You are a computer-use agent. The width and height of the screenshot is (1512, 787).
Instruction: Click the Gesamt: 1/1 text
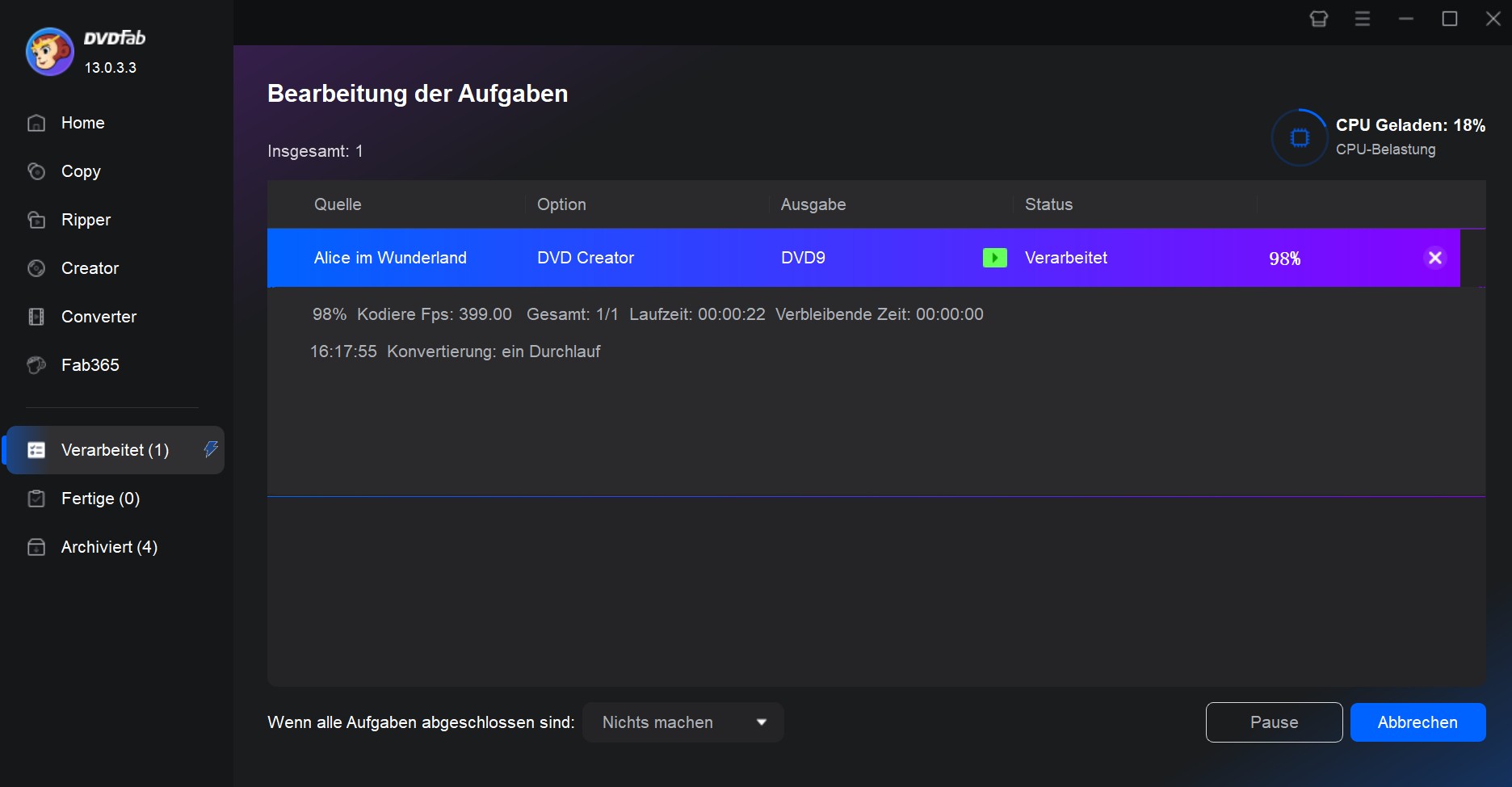point(572,314)
